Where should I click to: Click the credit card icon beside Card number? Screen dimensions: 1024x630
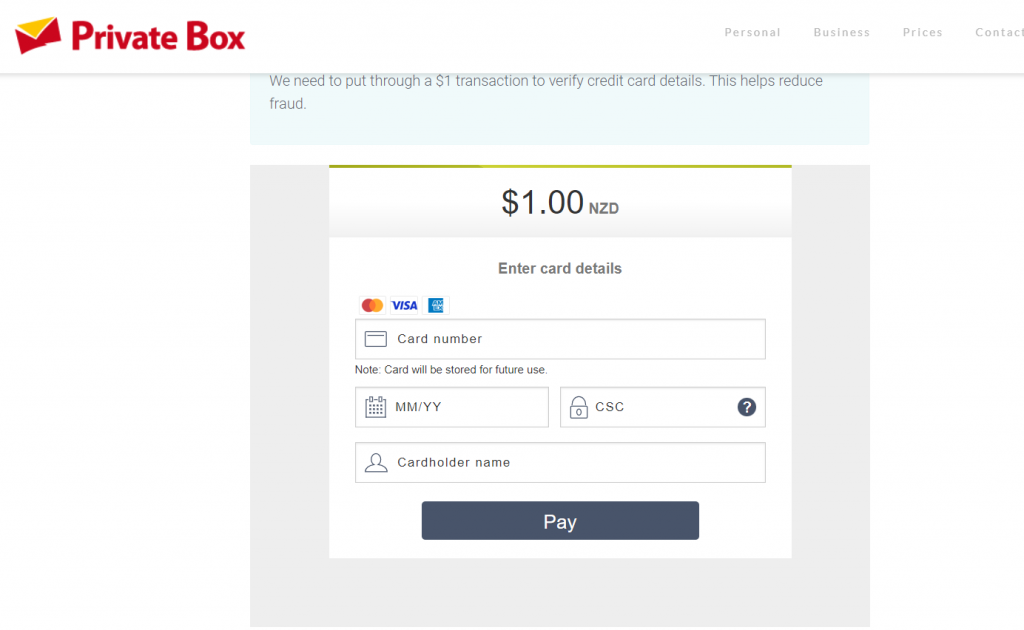tap(376, 339)
